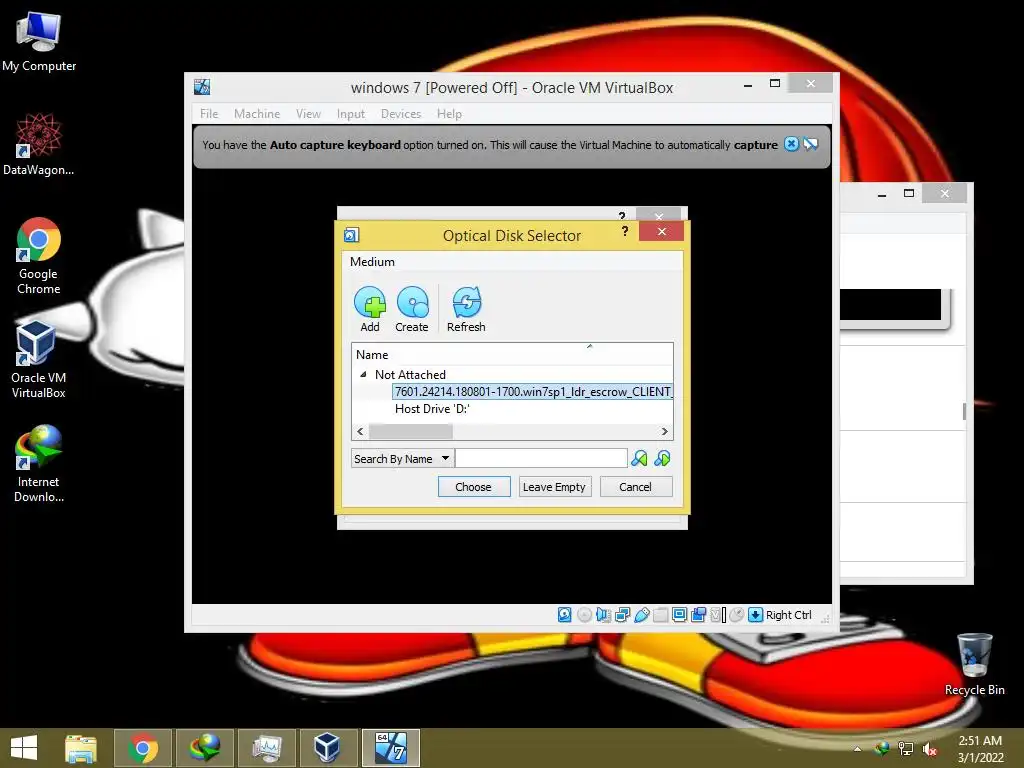The width and height of the screenshot is (1024, 768).
Task: Open the Search By Name dropdown
Action: tap(402, 458)
